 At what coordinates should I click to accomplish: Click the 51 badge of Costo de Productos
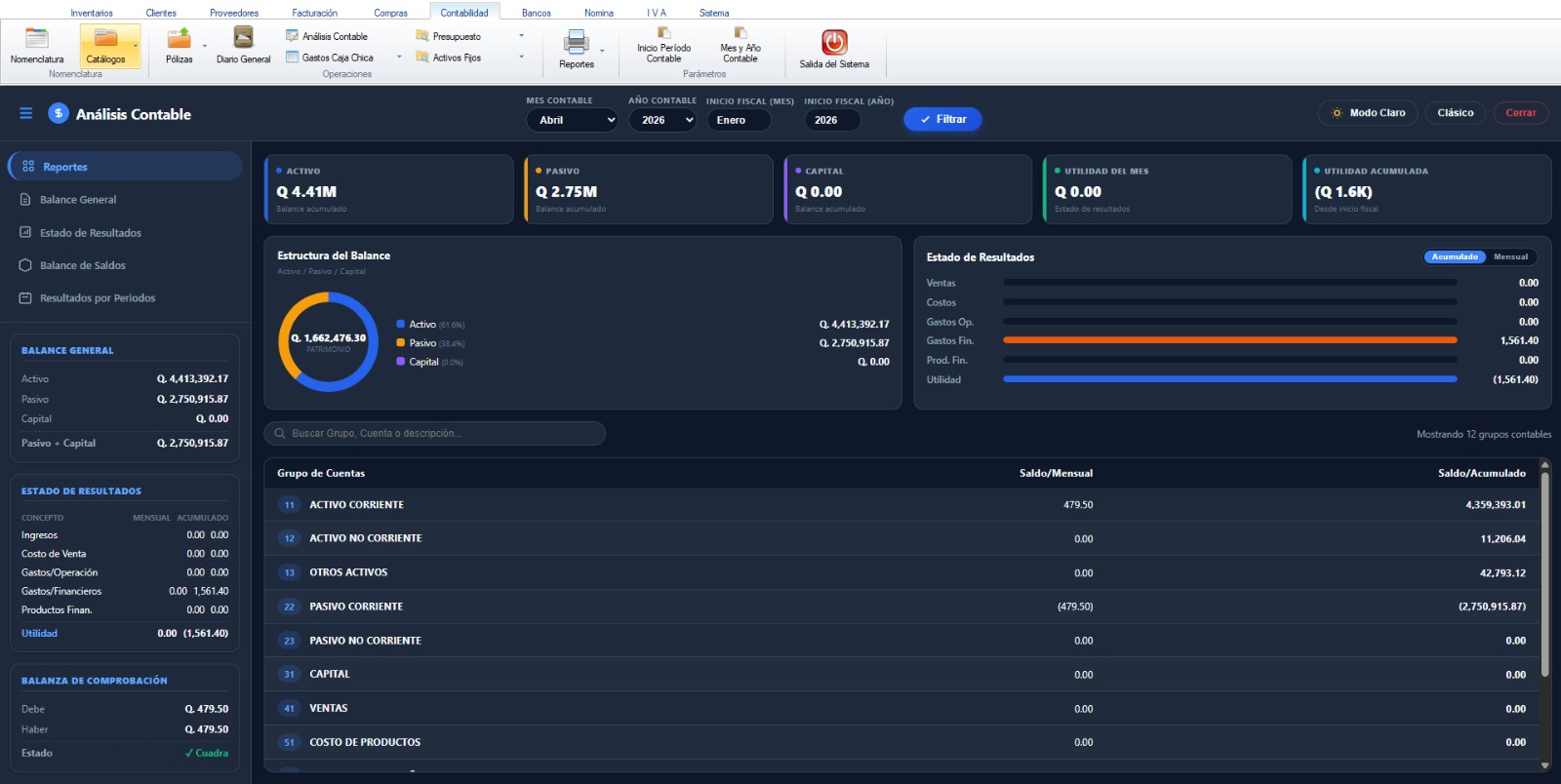point(289,743)
